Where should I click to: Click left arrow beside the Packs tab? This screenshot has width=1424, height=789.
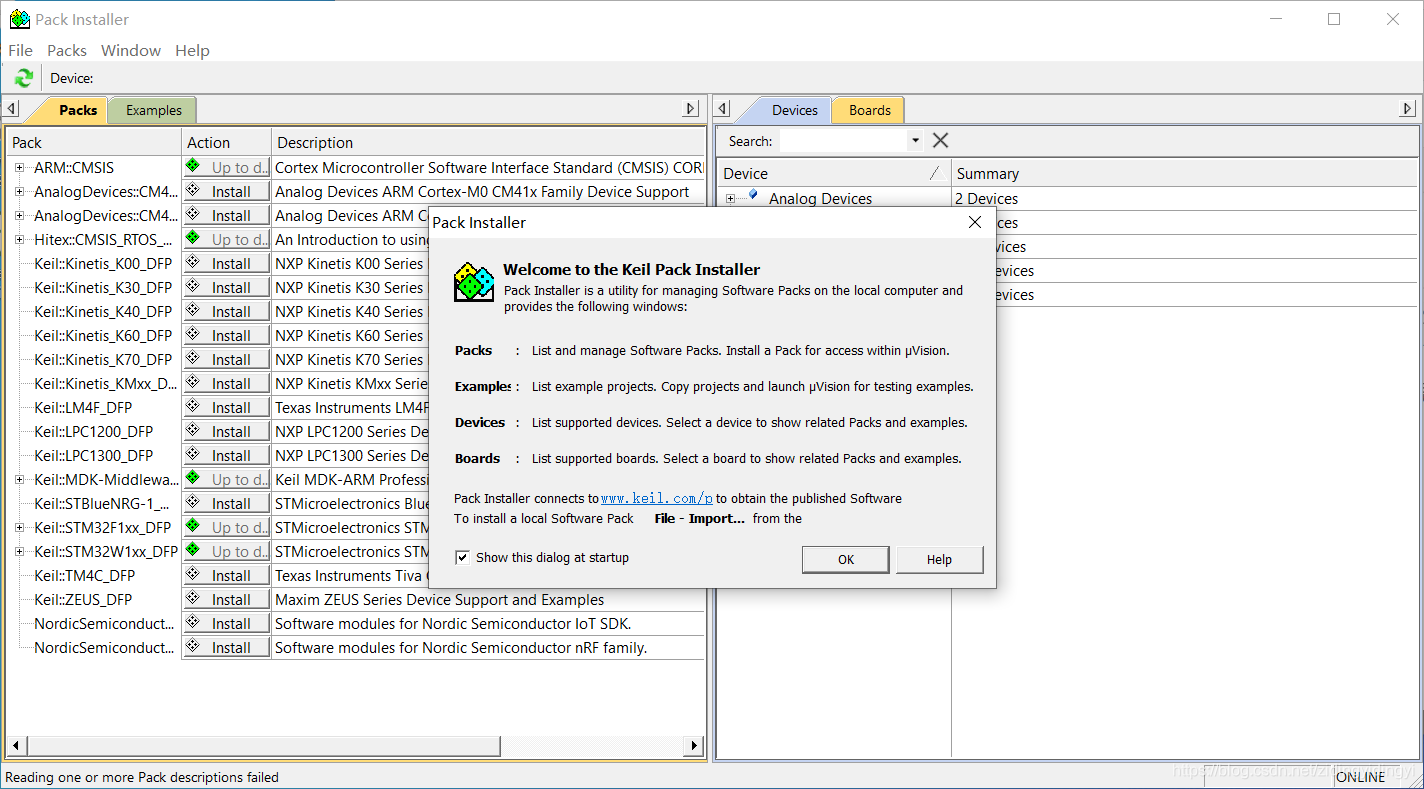(x=11, y=109)
